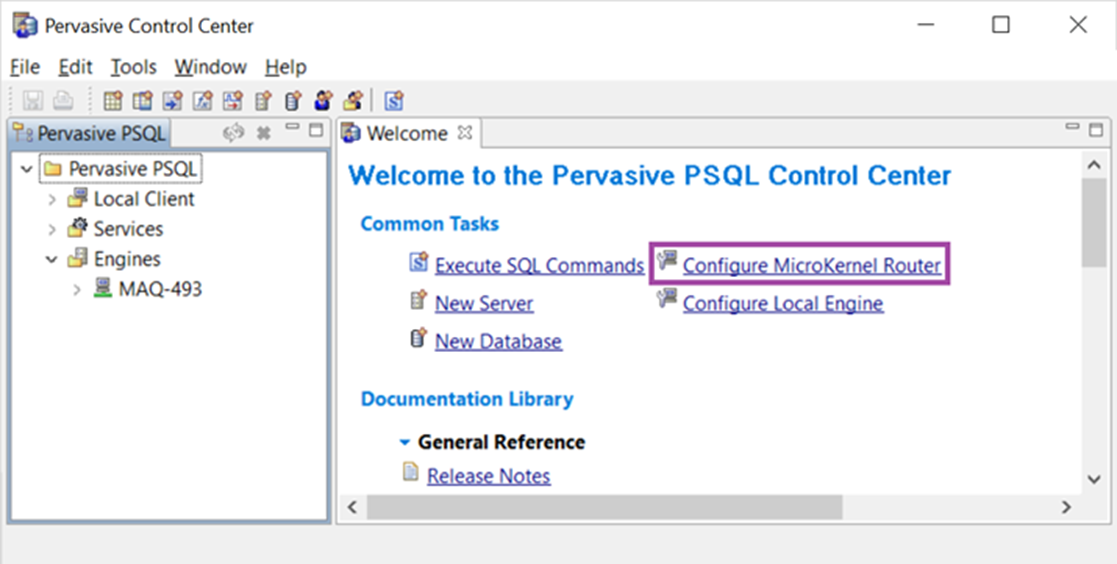Open SQL editor via toolbar S icon

click(394, 100)
